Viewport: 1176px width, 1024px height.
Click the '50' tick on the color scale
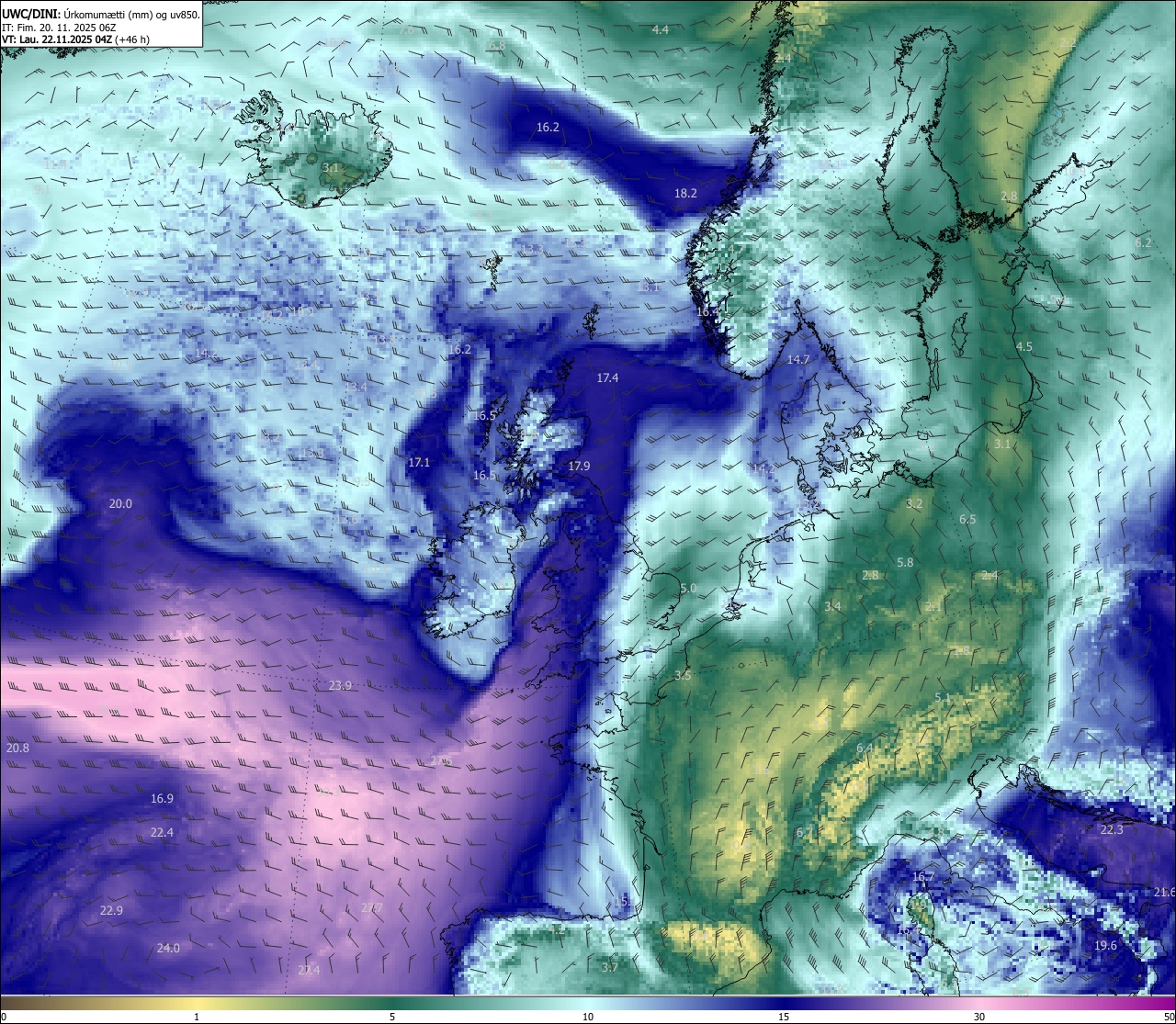pyautogui.click(x=1169, y=1017)
